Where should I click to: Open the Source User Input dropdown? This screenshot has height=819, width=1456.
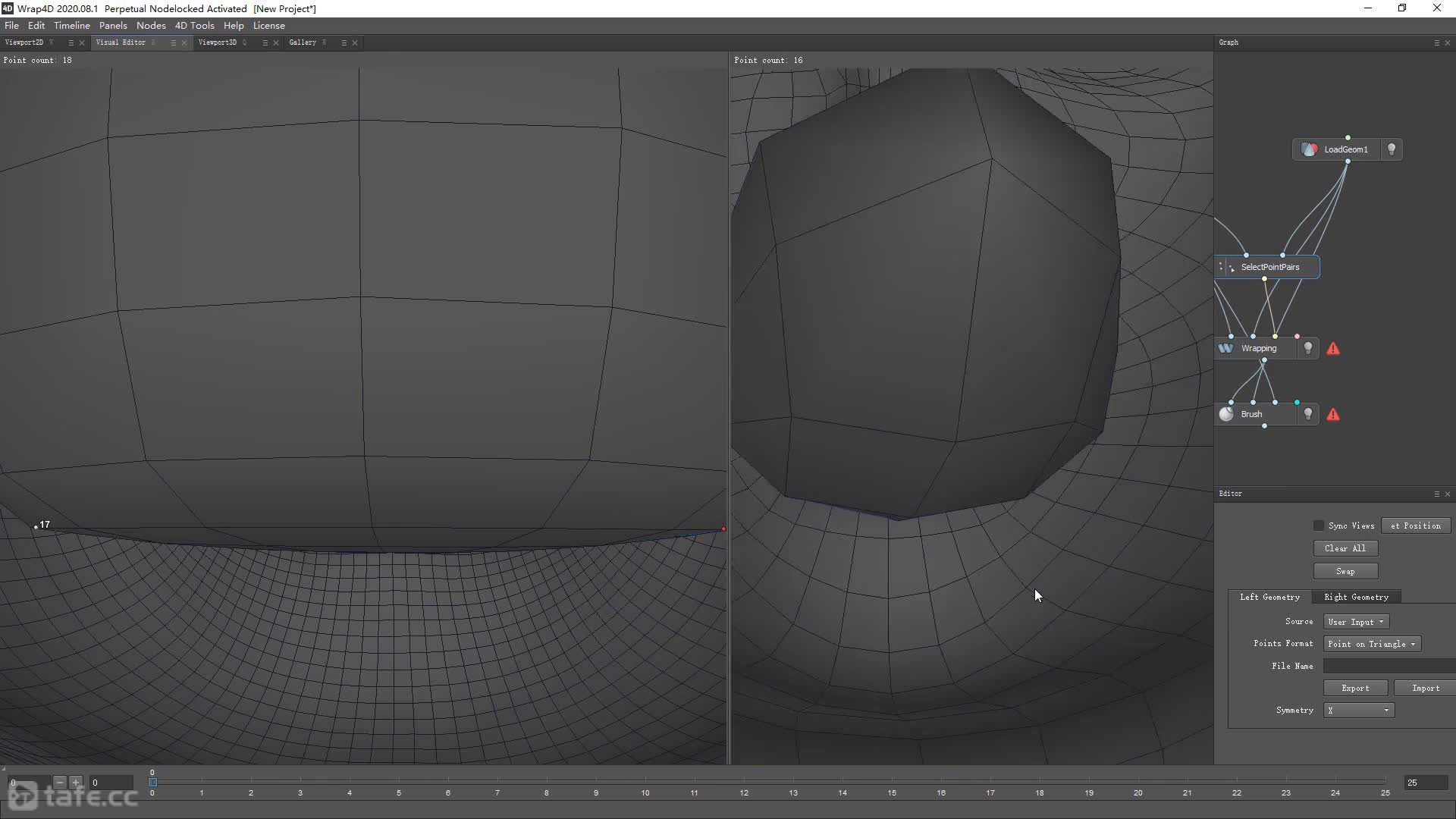(1356, 622)
